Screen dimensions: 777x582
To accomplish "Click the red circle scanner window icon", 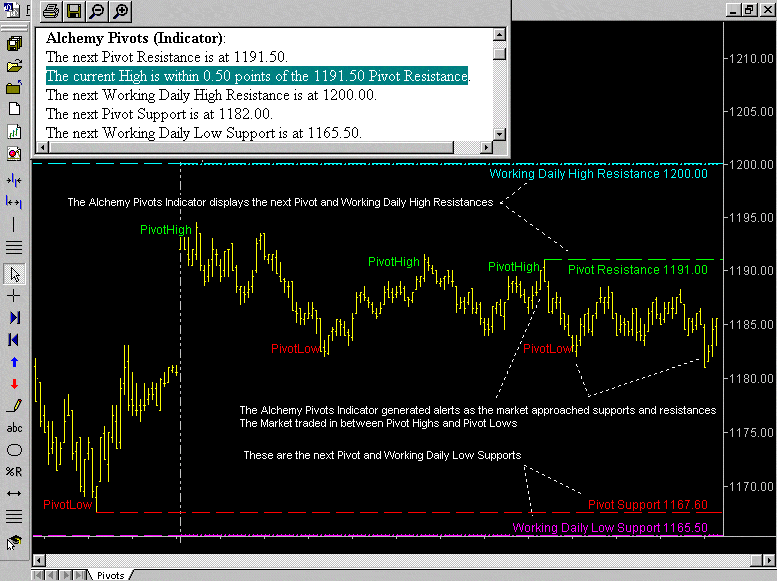I will click(x=14, y=154).
